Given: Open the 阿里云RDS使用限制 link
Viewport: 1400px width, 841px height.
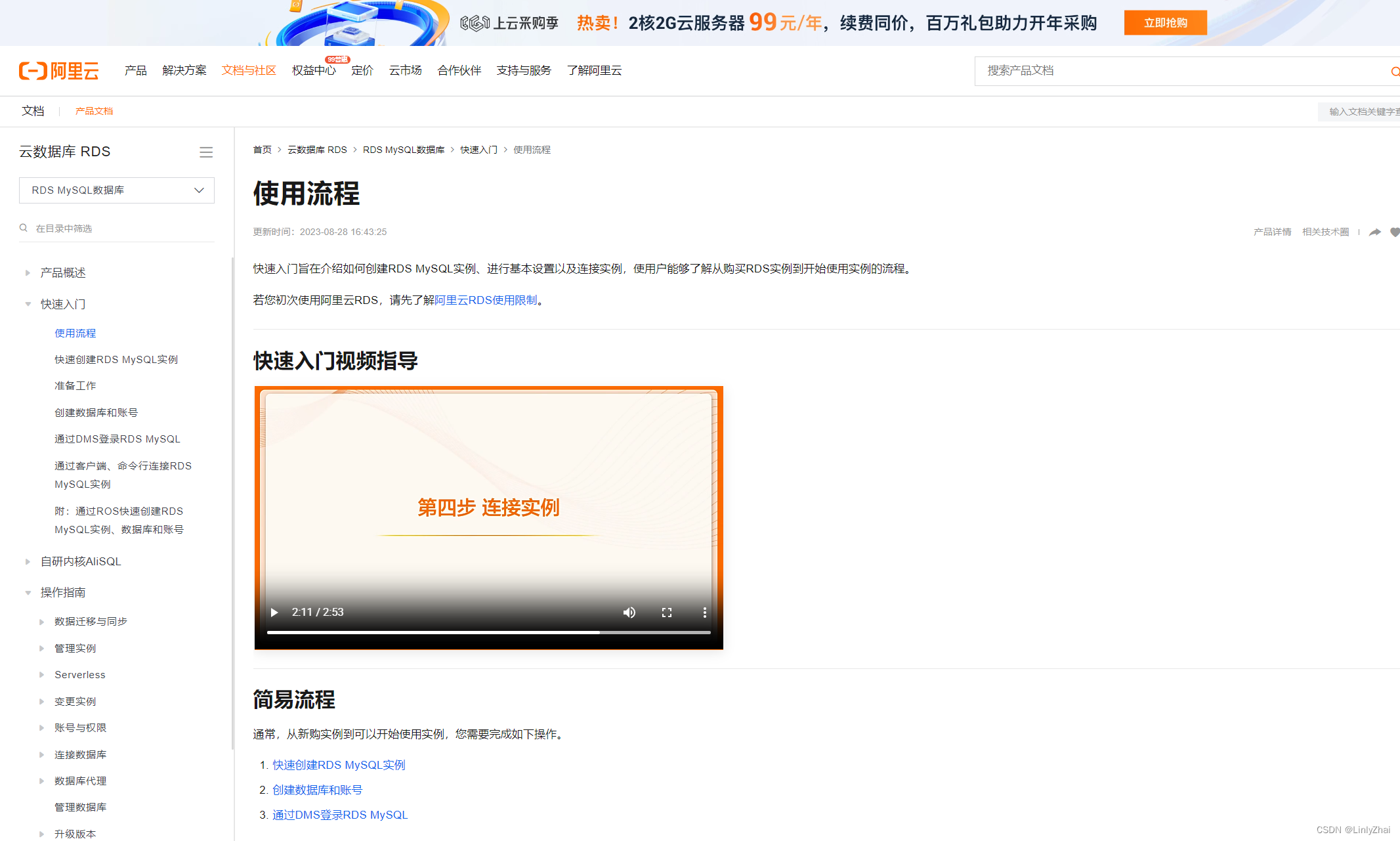Looking at the screenshot, I should [x=485, y=299].
